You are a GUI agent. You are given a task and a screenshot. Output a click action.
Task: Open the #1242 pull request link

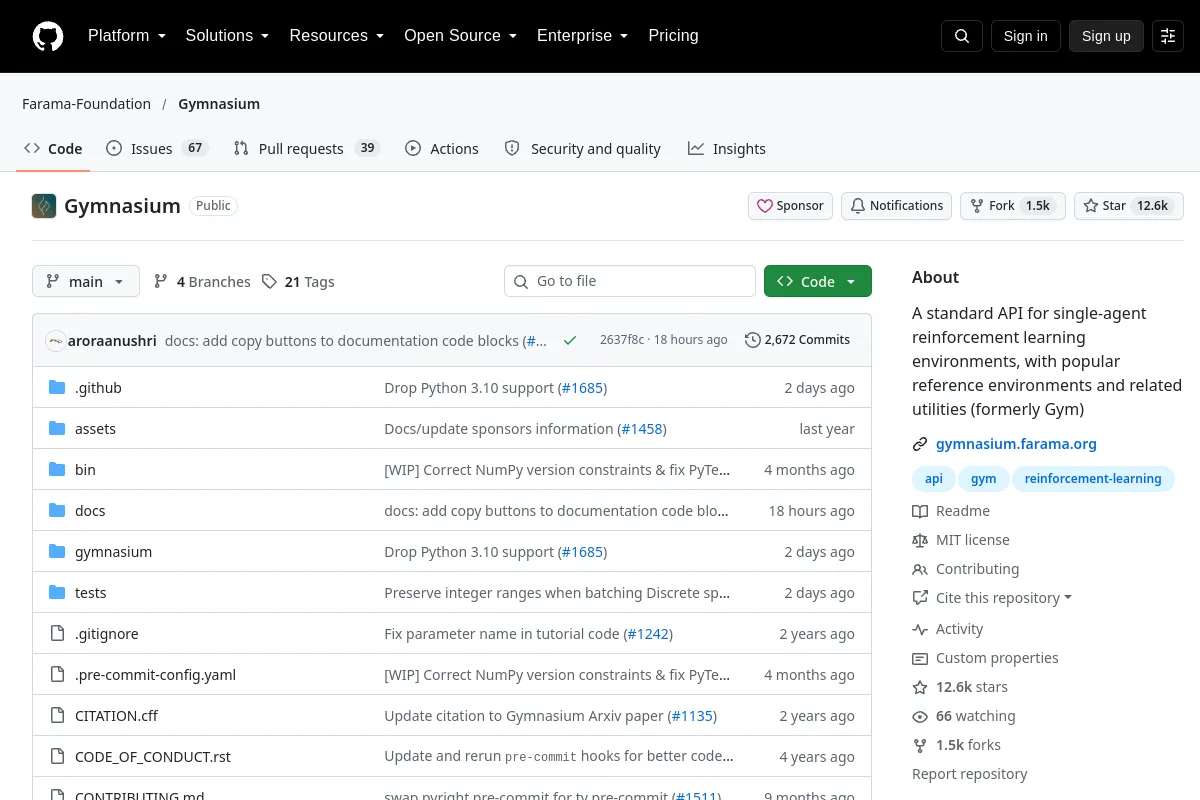647,633
